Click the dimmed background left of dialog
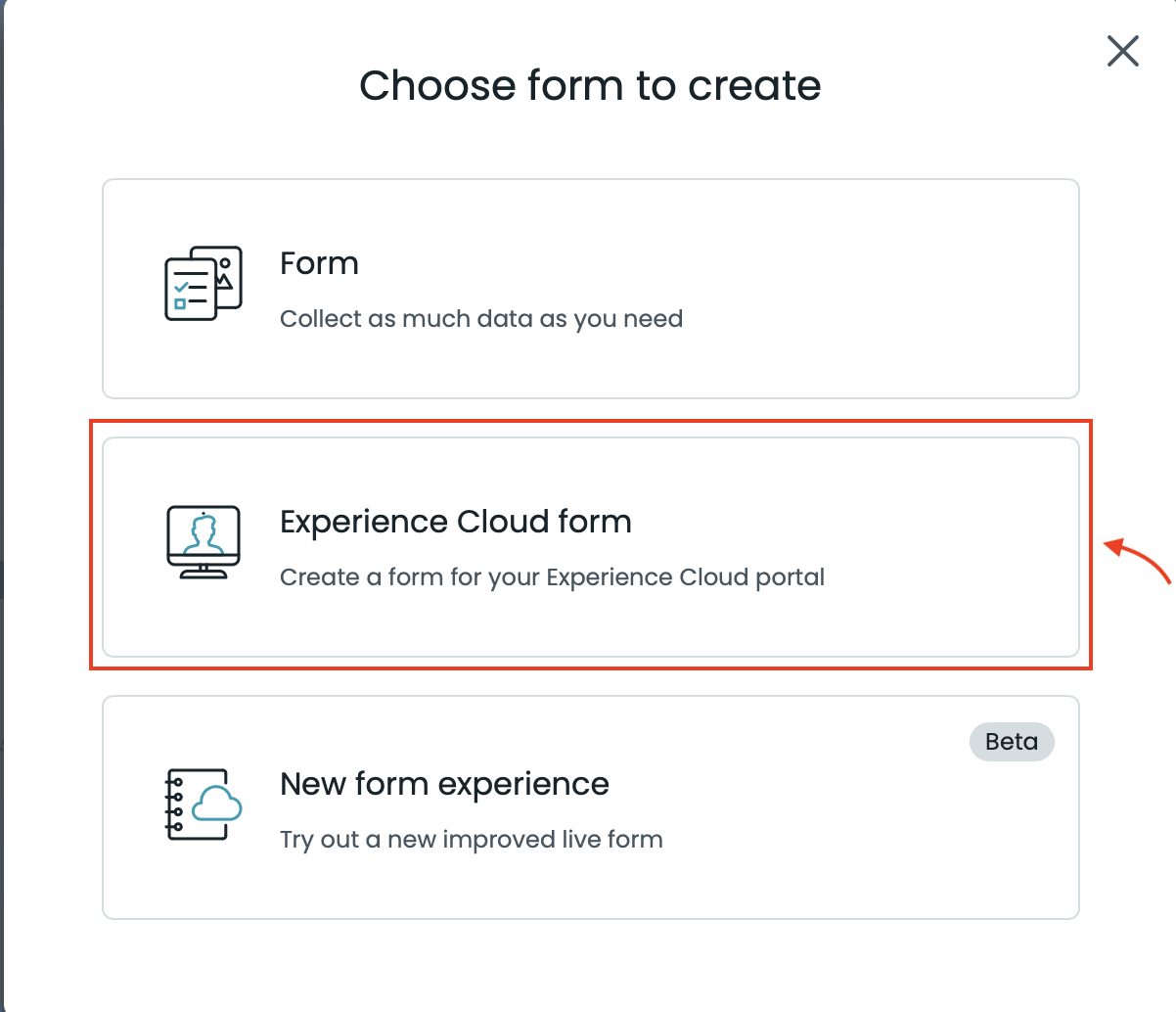 1,489
